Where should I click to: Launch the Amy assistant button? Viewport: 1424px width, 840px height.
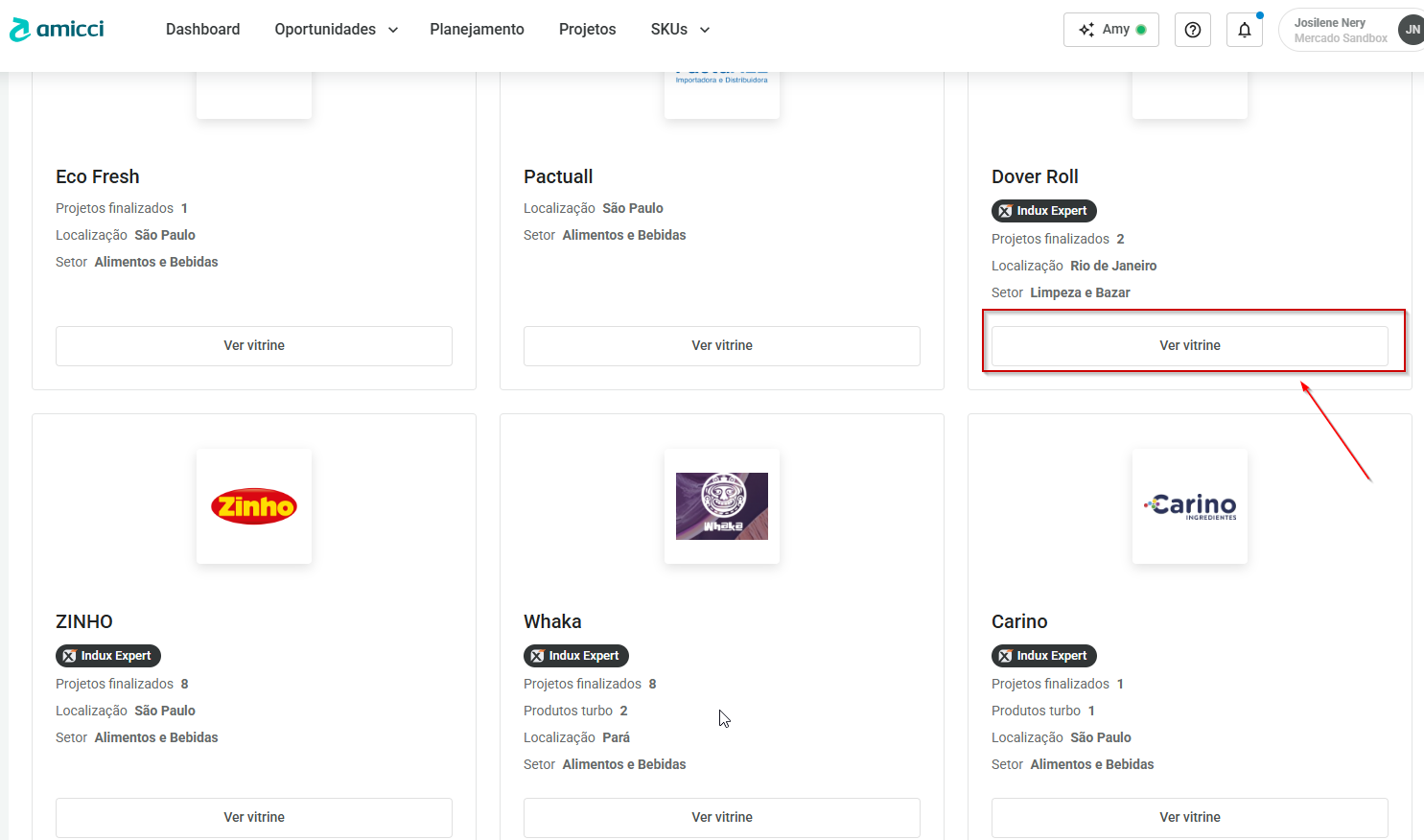[x=1110, y=30]
